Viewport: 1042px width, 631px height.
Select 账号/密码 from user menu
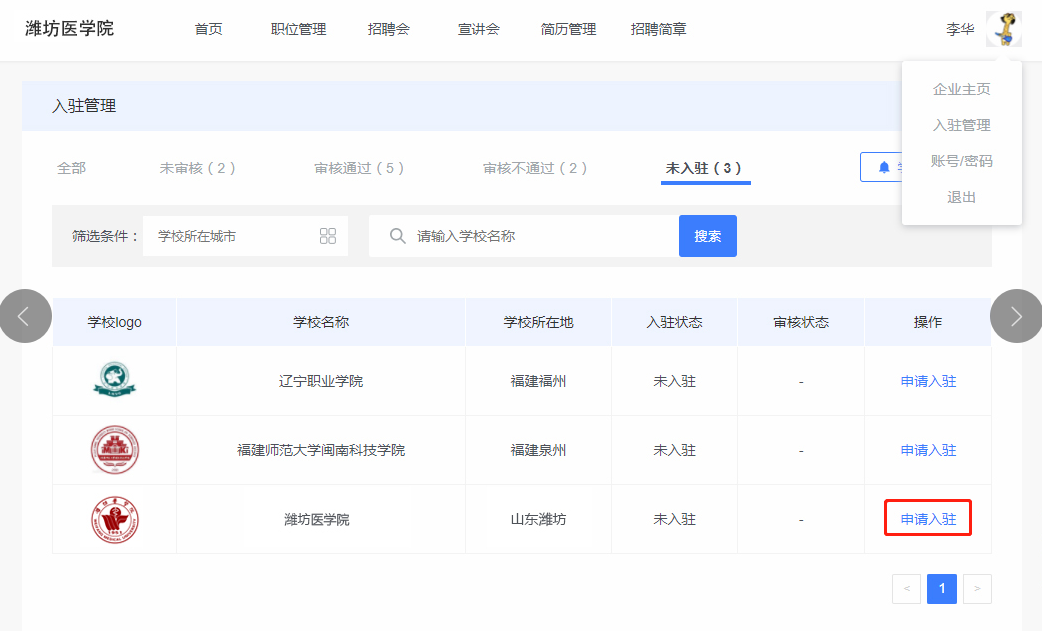(x=961, y=161)
